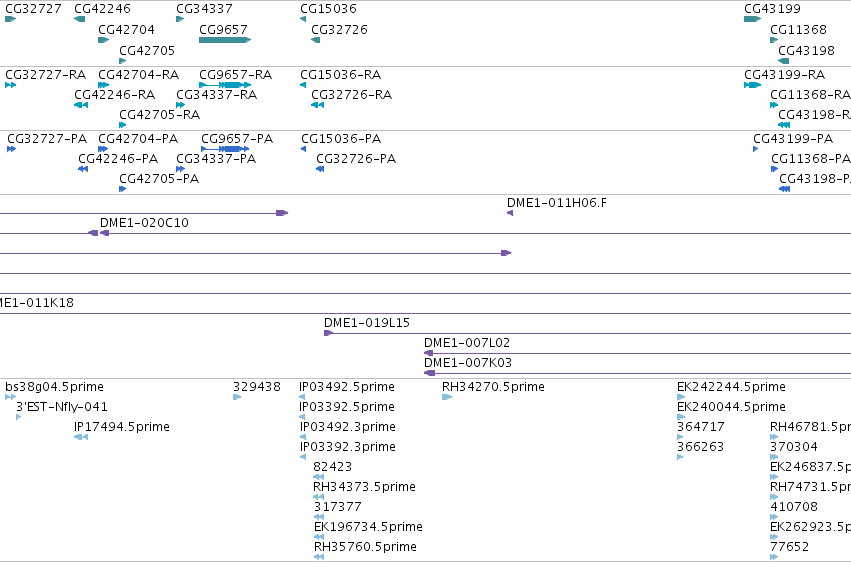The image size is (851, 562).
Task: Click the CG43199 gene arrow glyph
Action: tap(753, 20)
